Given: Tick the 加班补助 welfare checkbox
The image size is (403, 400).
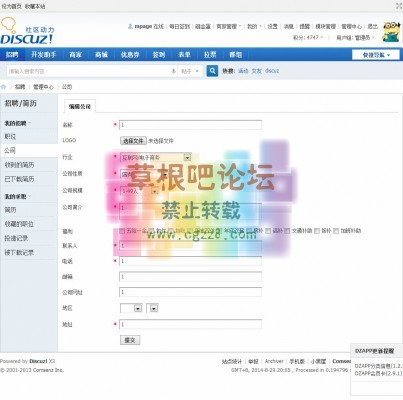Looking at the screenshot, I should 336,231.
